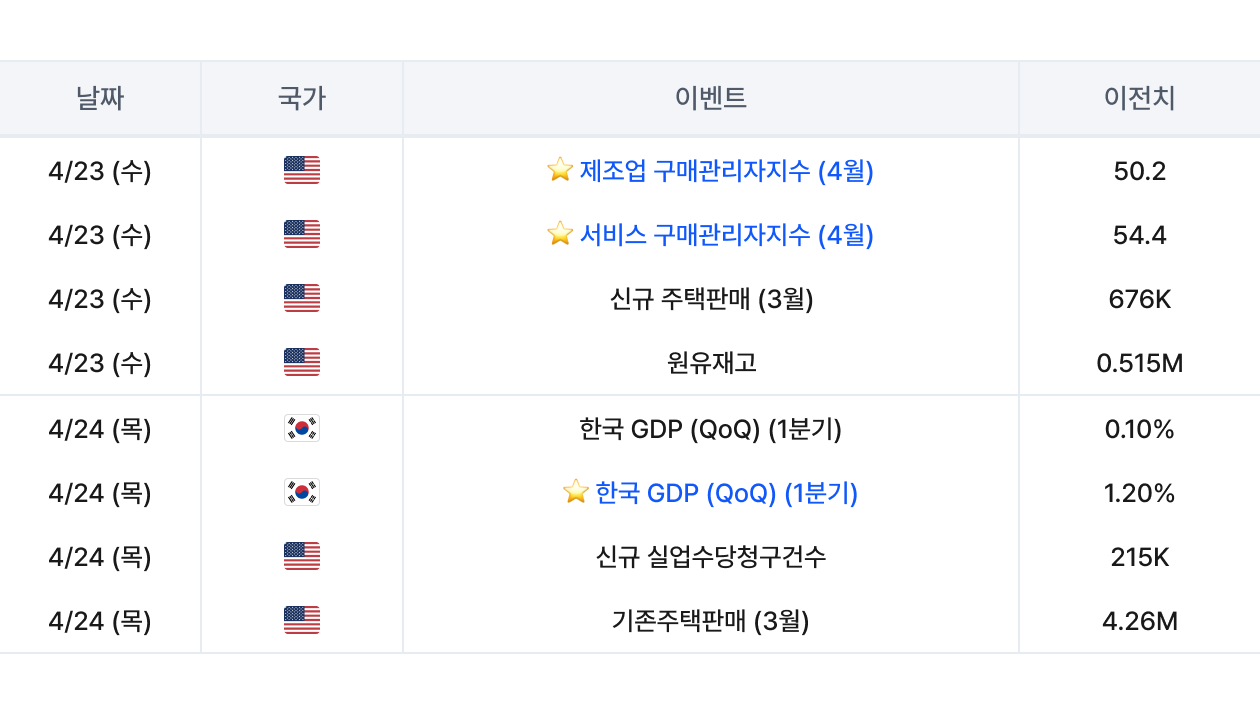Select the 이전치 column header
The image size is (1260, 714).
coord(1140,98)
